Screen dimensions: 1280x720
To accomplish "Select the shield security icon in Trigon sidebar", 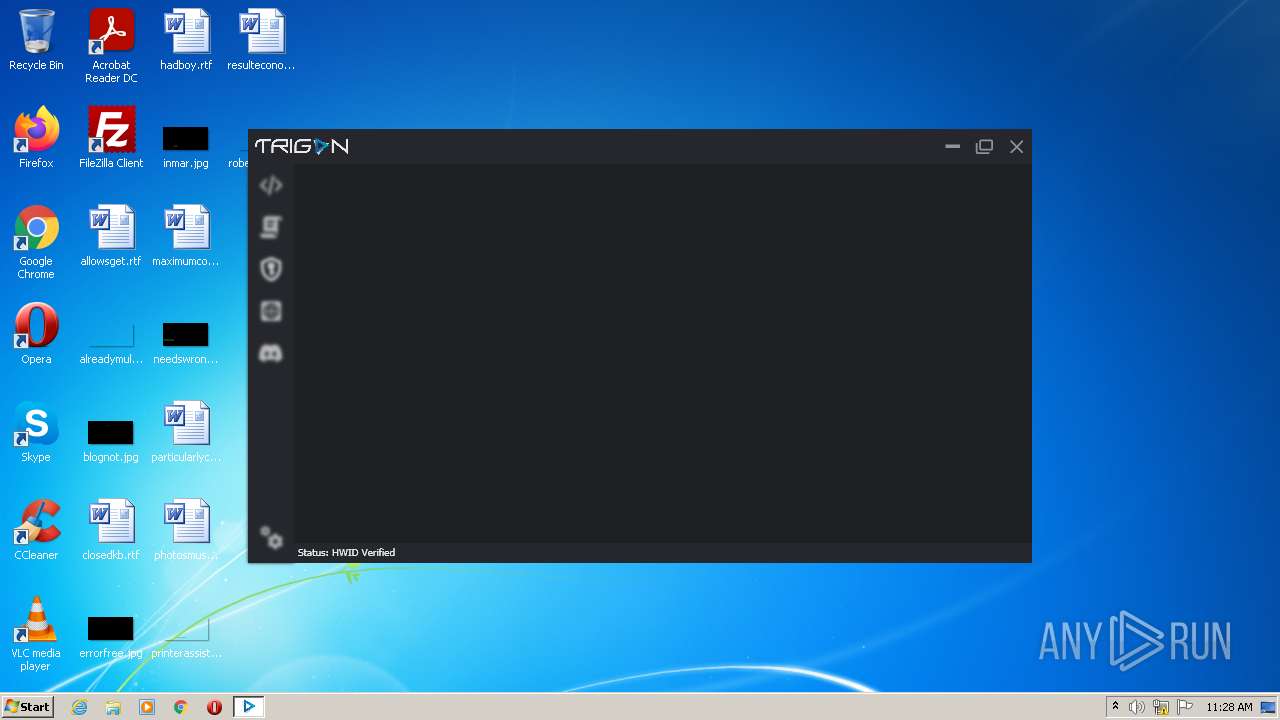I will 271,269.
